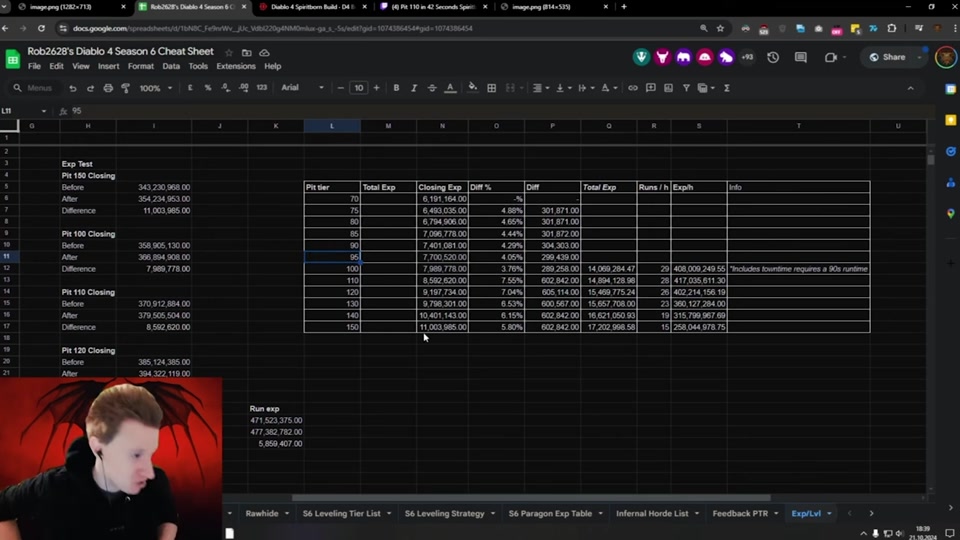The height and width of the screenshot is (540, 960).
Task: Click the Search menus field
Action: coord(34,88)
